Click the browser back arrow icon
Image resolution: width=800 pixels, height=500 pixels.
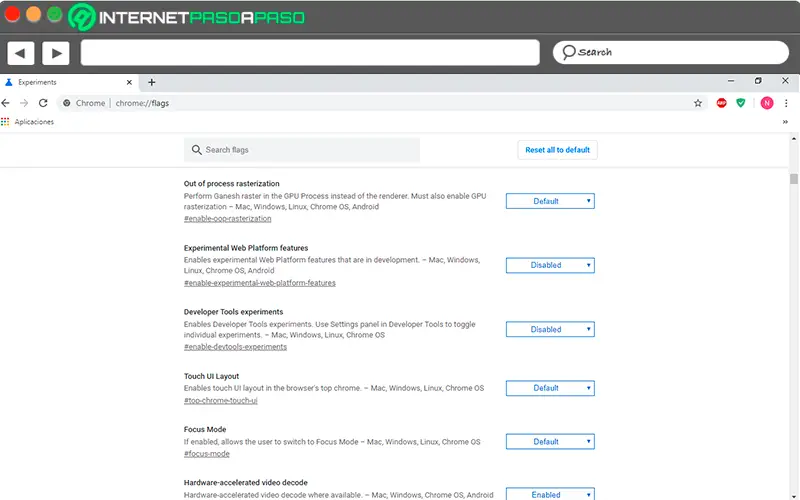click(x=8, y=103)
